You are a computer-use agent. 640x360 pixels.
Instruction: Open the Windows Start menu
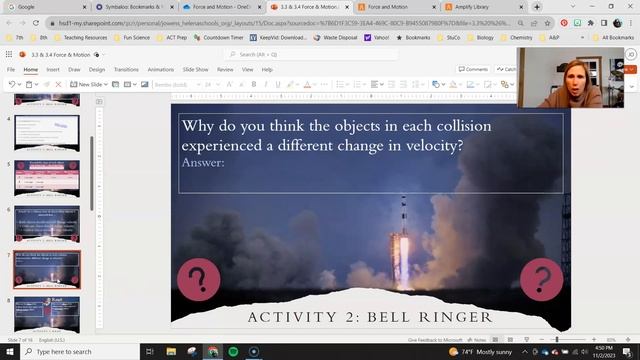9,351
